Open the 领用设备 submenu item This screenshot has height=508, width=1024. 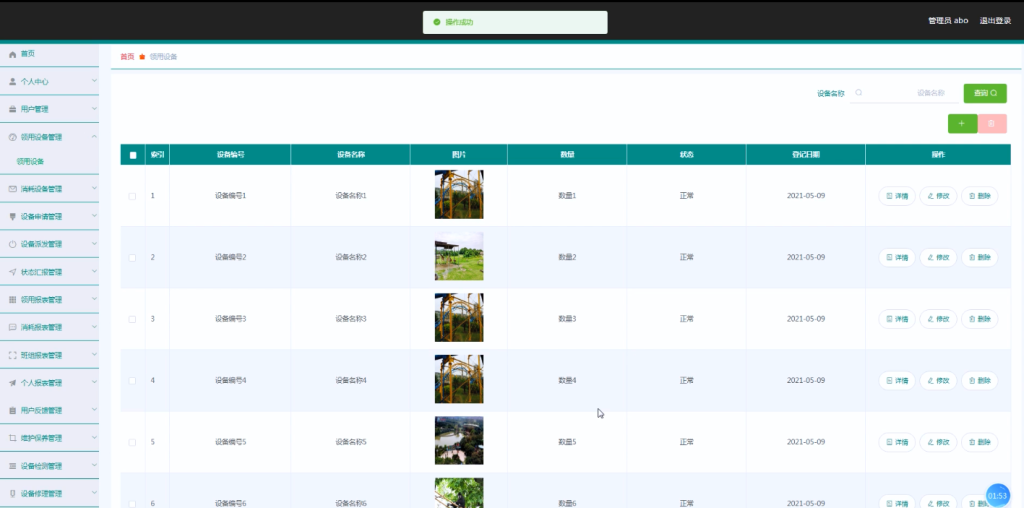(x=31, y=161)
